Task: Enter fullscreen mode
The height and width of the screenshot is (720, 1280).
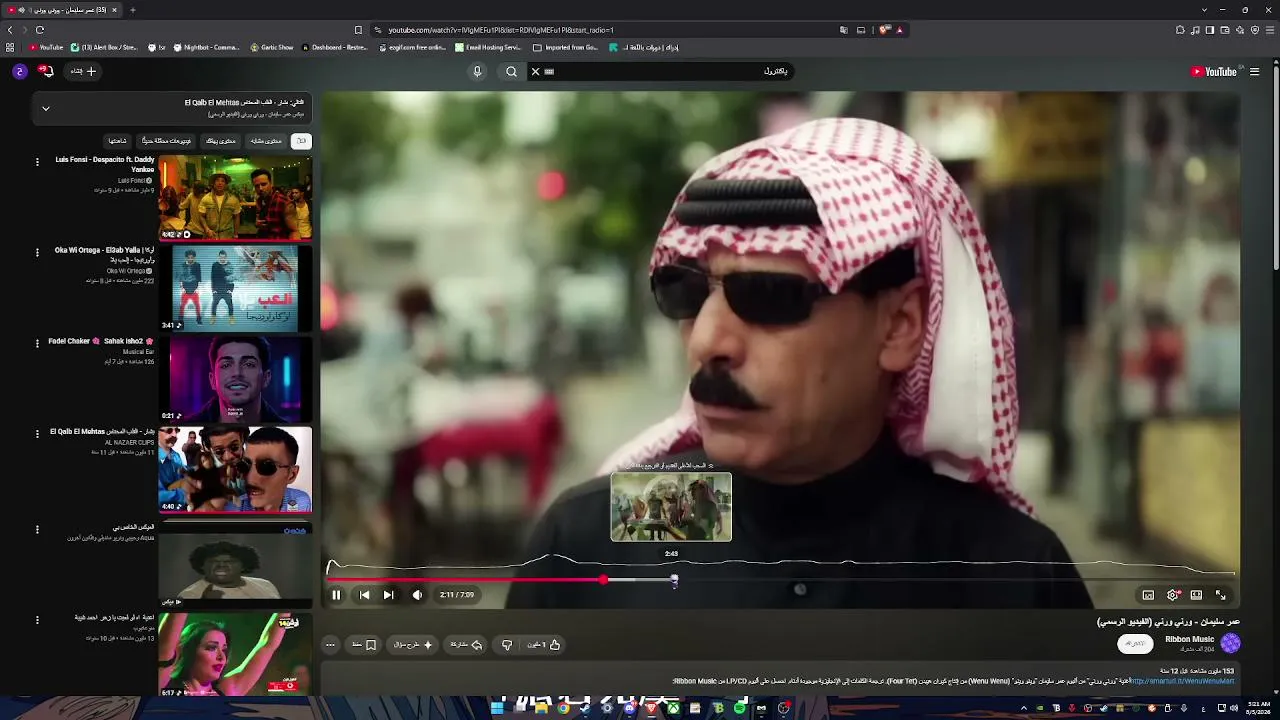Action: coord(1220,595)
